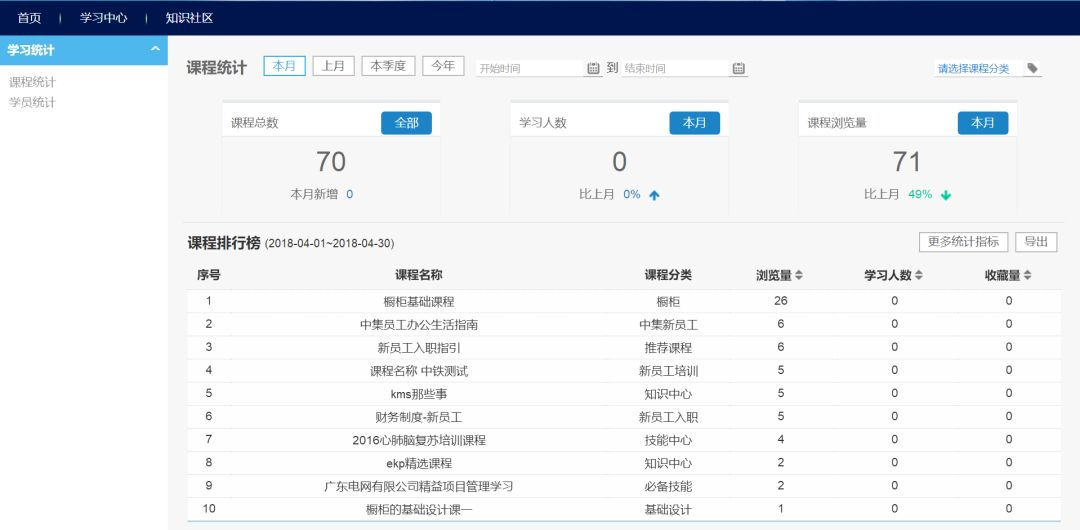Open the start time calendar icon
1080x530 pixels.
click(x=593, y=68)
